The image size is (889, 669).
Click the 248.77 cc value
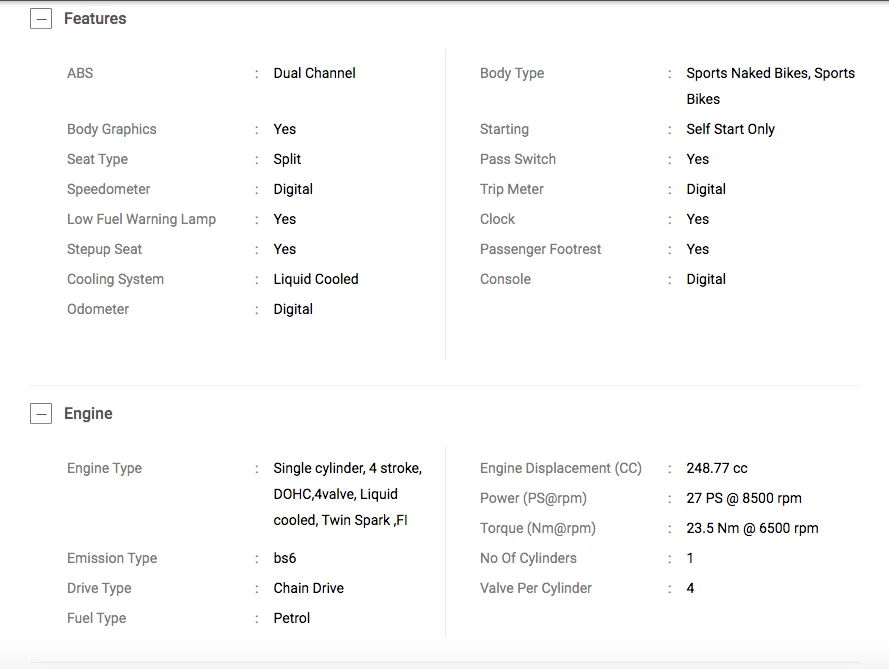[716, 468]
